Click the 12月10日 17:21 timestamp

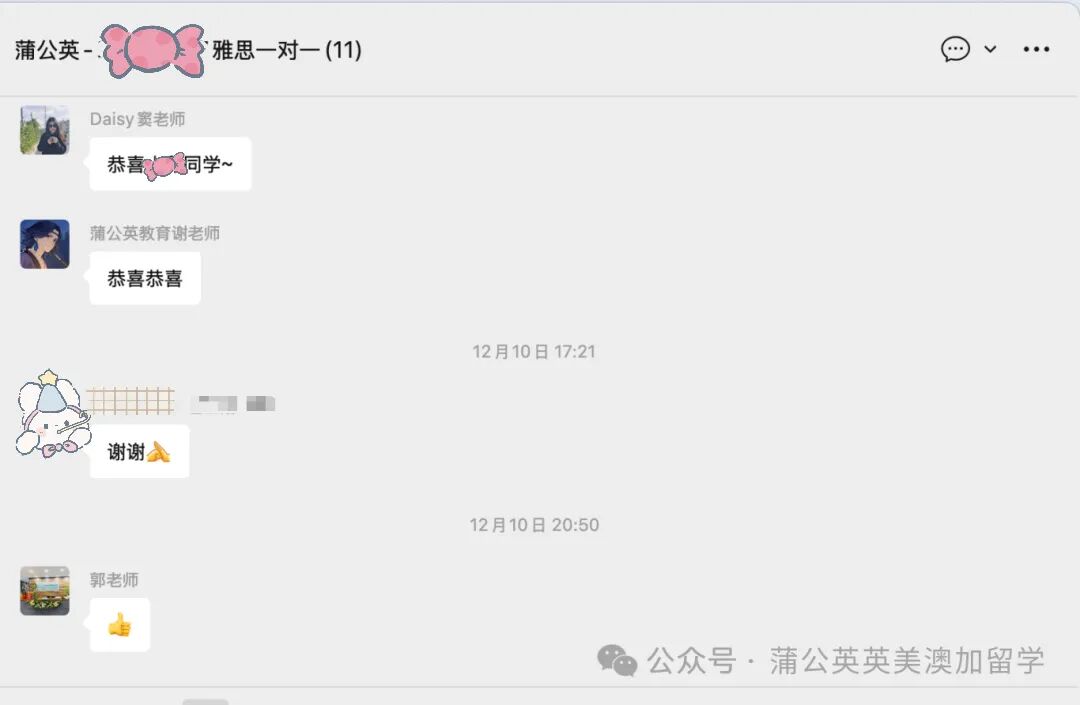pyautogui.click(x=534, y=352)
